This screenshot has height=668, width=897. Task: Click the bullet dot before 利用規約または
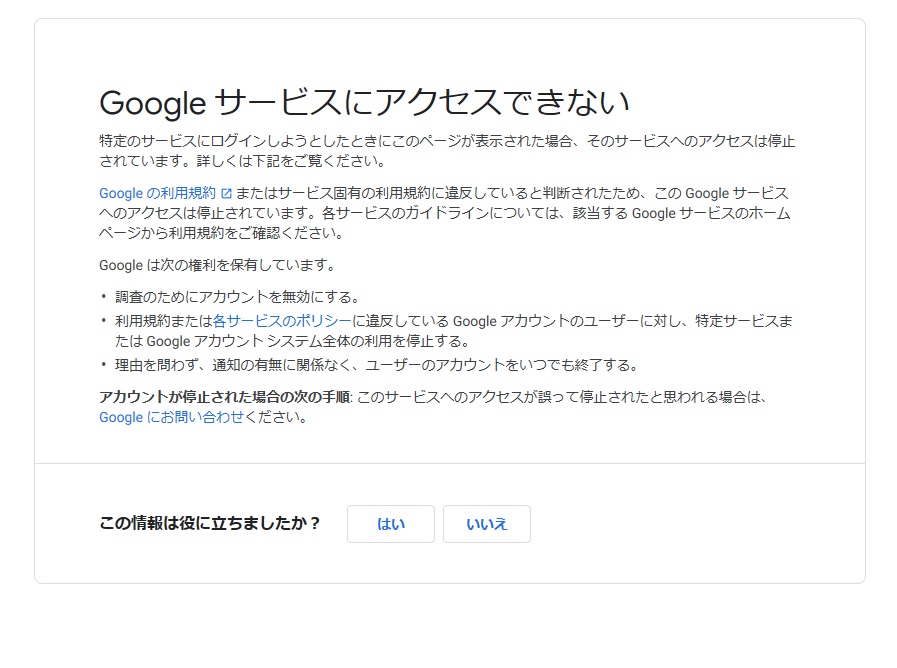click(x=104, y=321)
